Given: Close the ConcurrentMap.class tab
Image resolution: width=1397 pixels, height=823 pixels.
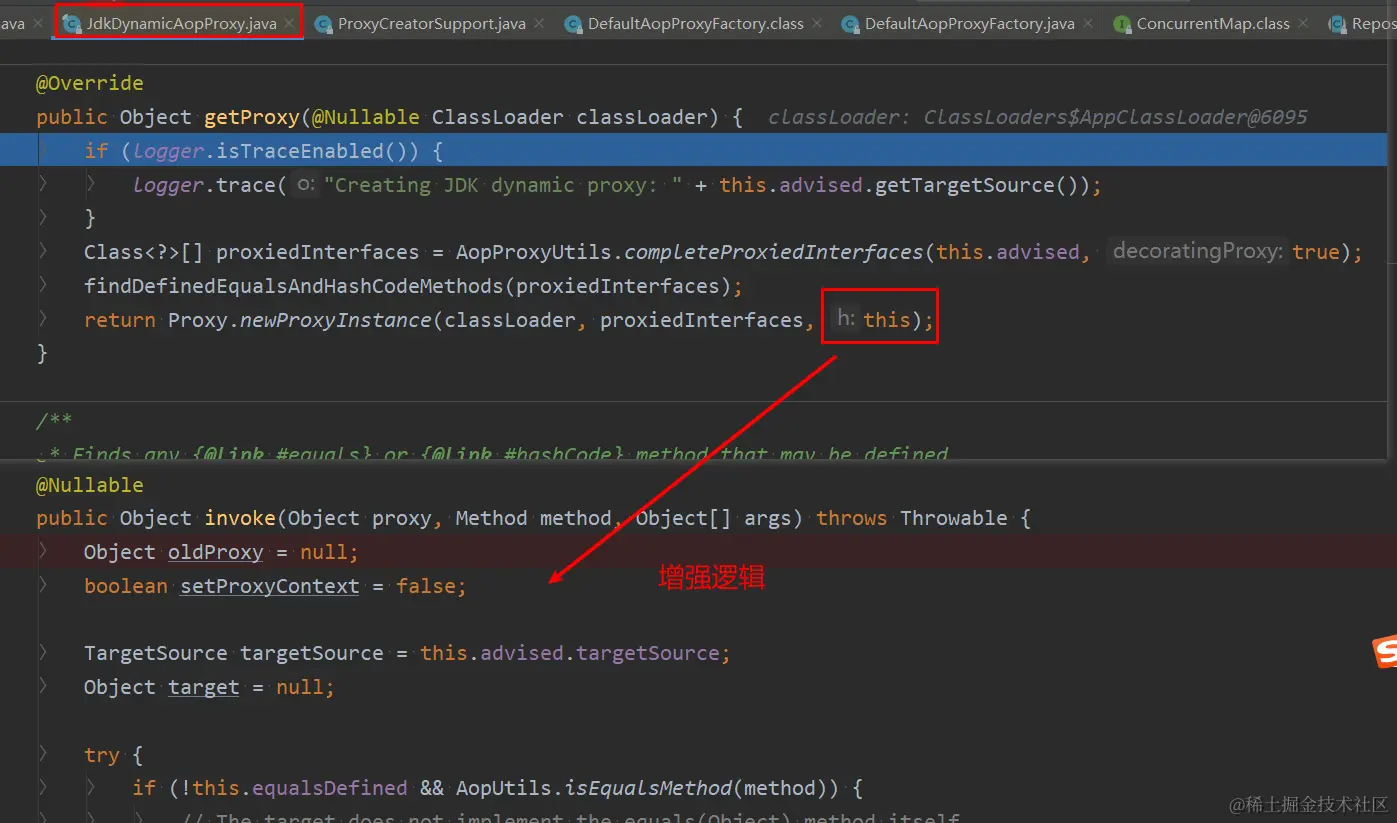Looking at the screenshot, I should tap(1304, 23).
